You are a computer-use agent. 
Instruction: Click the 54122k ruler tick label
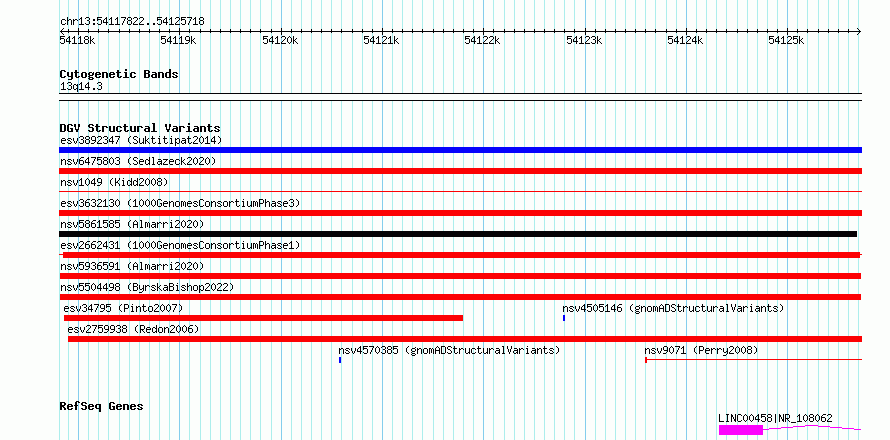click(482, 40)
